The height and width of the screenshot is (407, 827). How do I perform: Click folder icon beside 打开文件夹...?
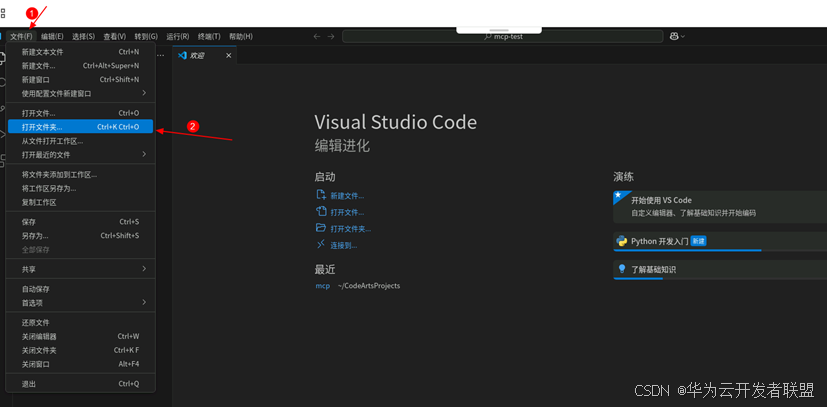coord(321,228)
